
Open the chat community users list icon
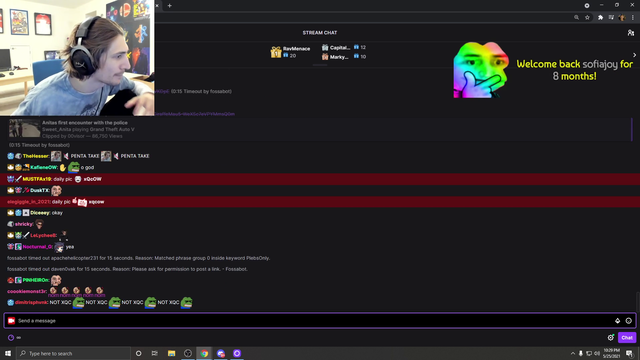pyautogui.click(x=631, y=33)
